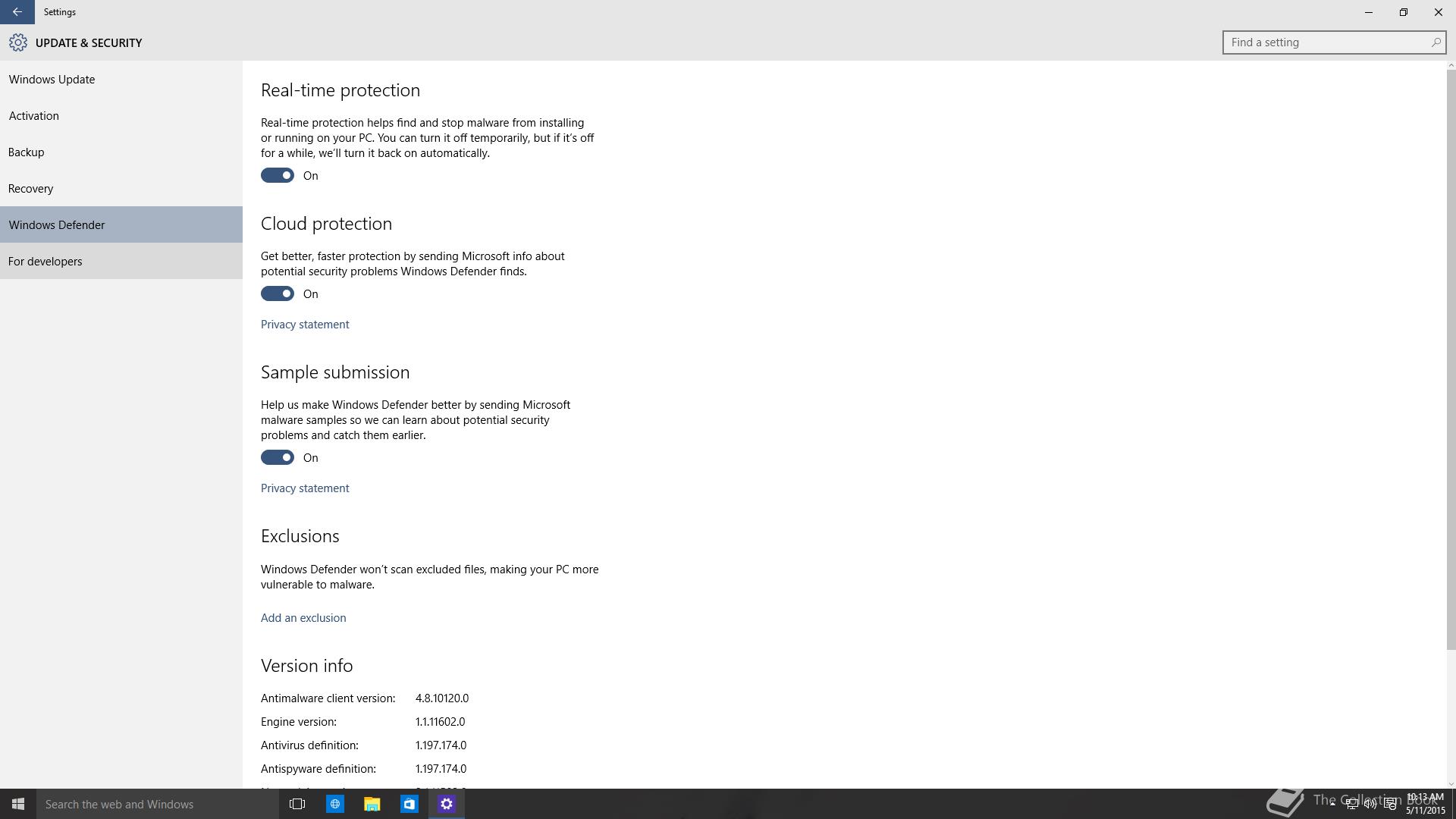Select Backup in the sidebar

point(121,152)
